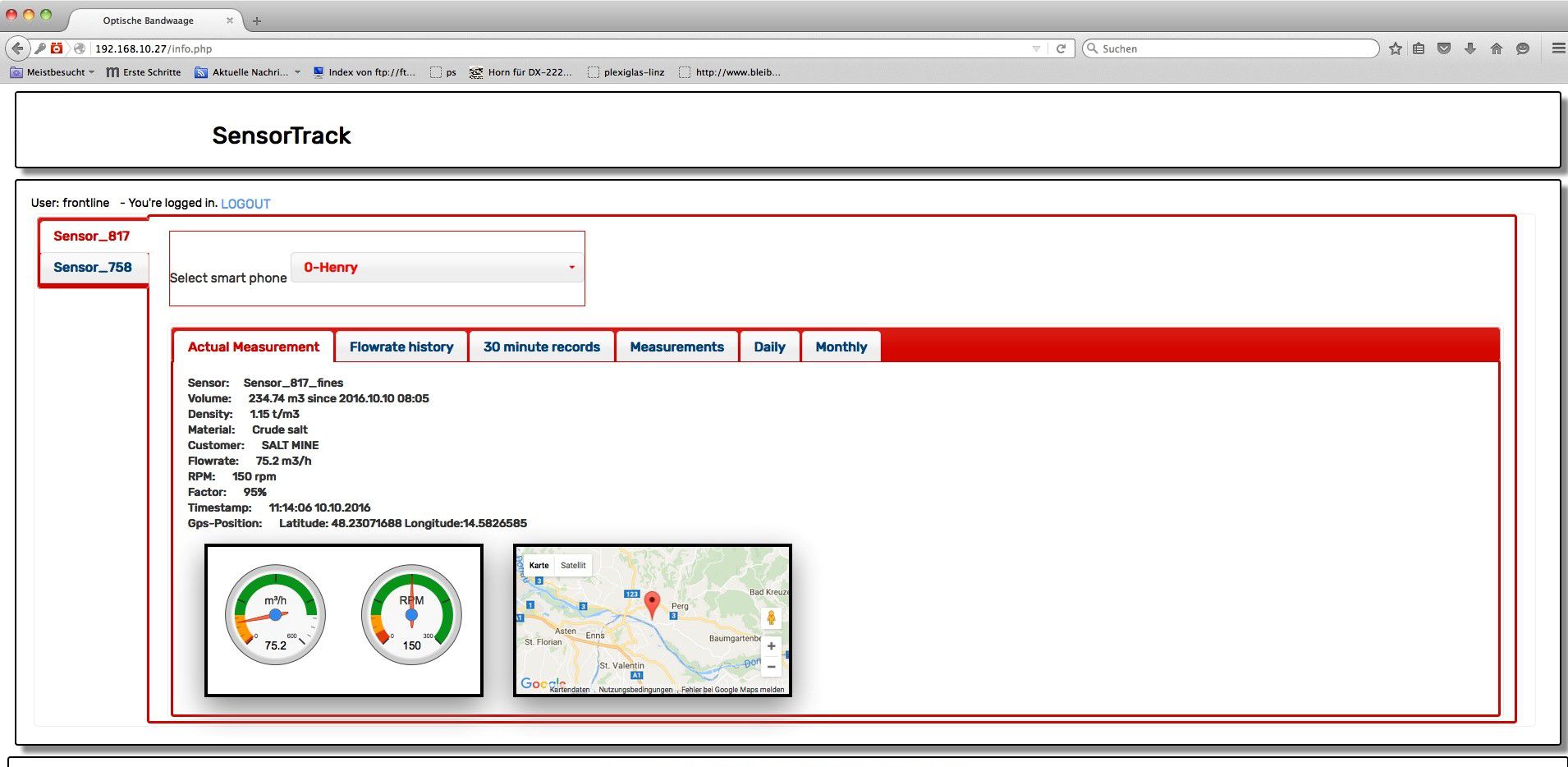Click the browser back arrow button
Screen dimensions: 1568x767
17,48
